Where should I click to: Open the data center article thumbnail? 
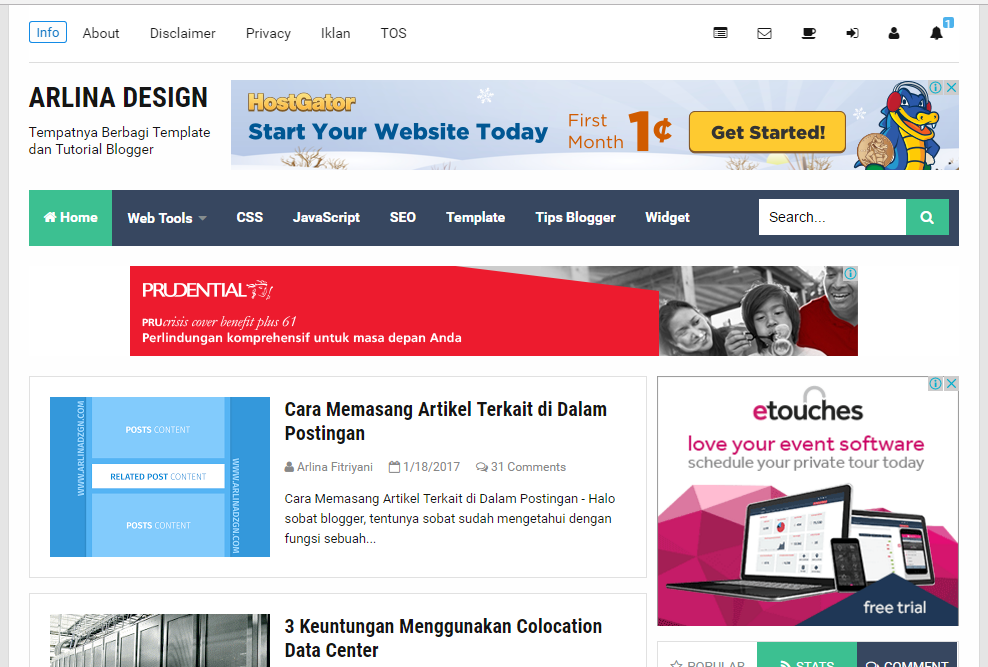click(160, 641)
